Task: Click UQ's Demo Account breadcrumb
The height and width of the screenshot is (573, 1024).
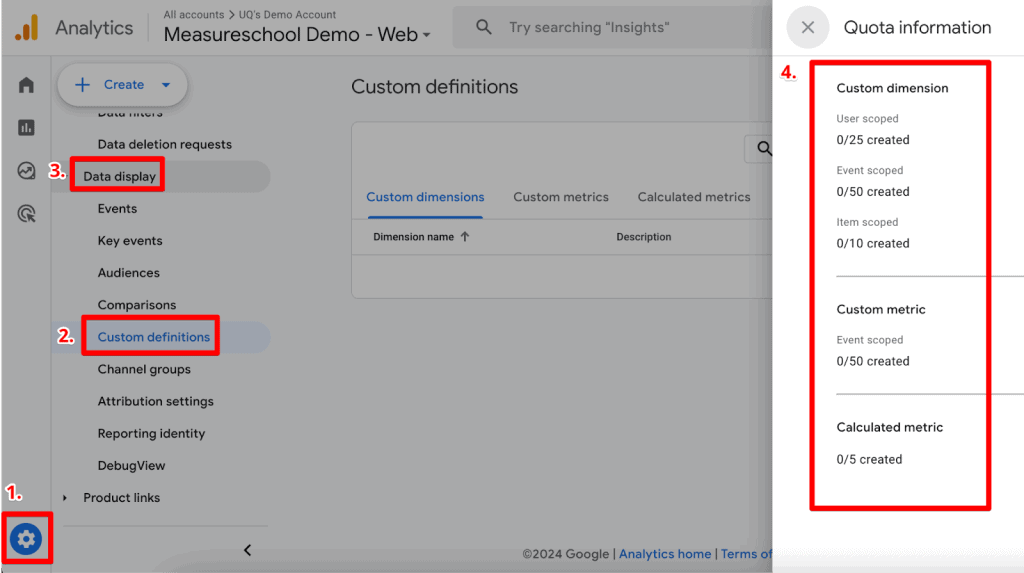Action: click(x=287, y=14)
